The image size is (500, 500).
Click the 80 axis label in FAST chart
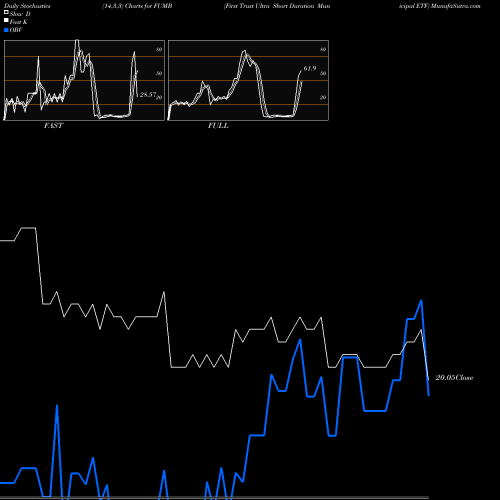[x=159, y=49]
